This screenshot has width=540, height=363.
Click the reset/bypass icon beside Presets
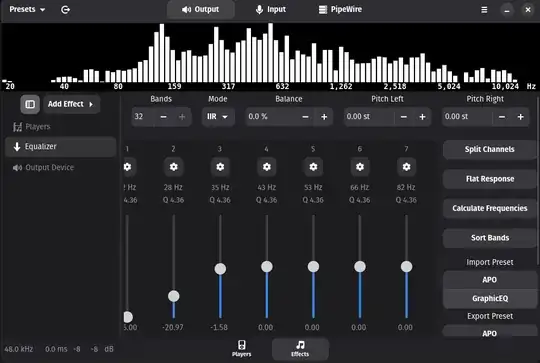[x=65, y=10]
